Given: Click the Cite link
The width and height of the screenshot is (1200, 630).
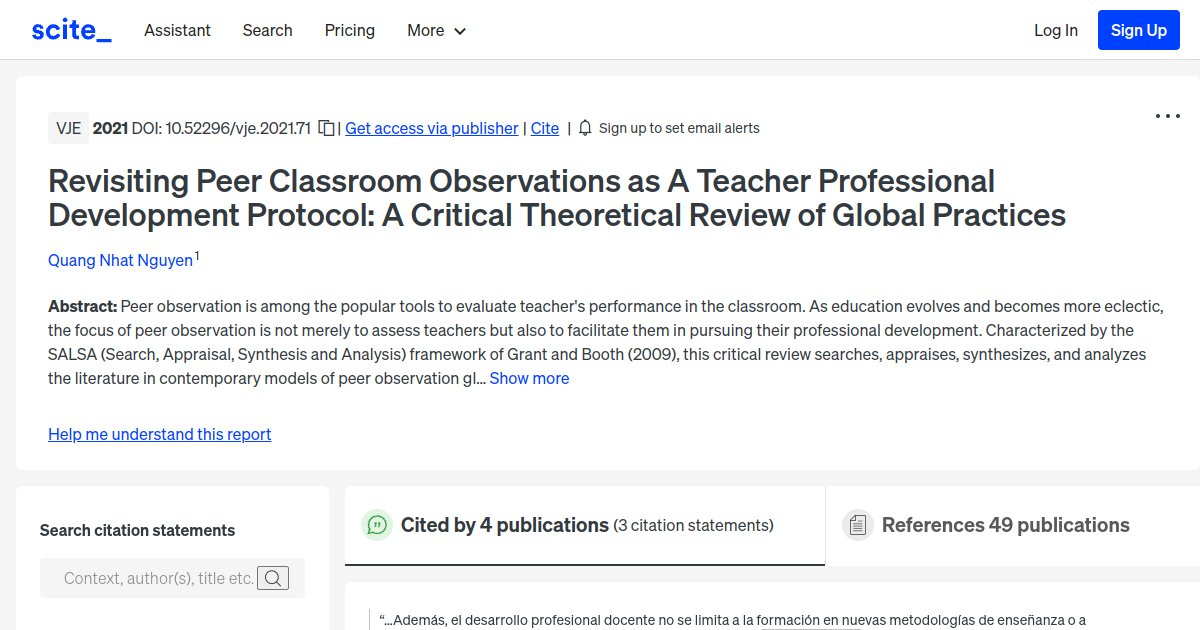Looking at the screenshot, I should [544, 128].
